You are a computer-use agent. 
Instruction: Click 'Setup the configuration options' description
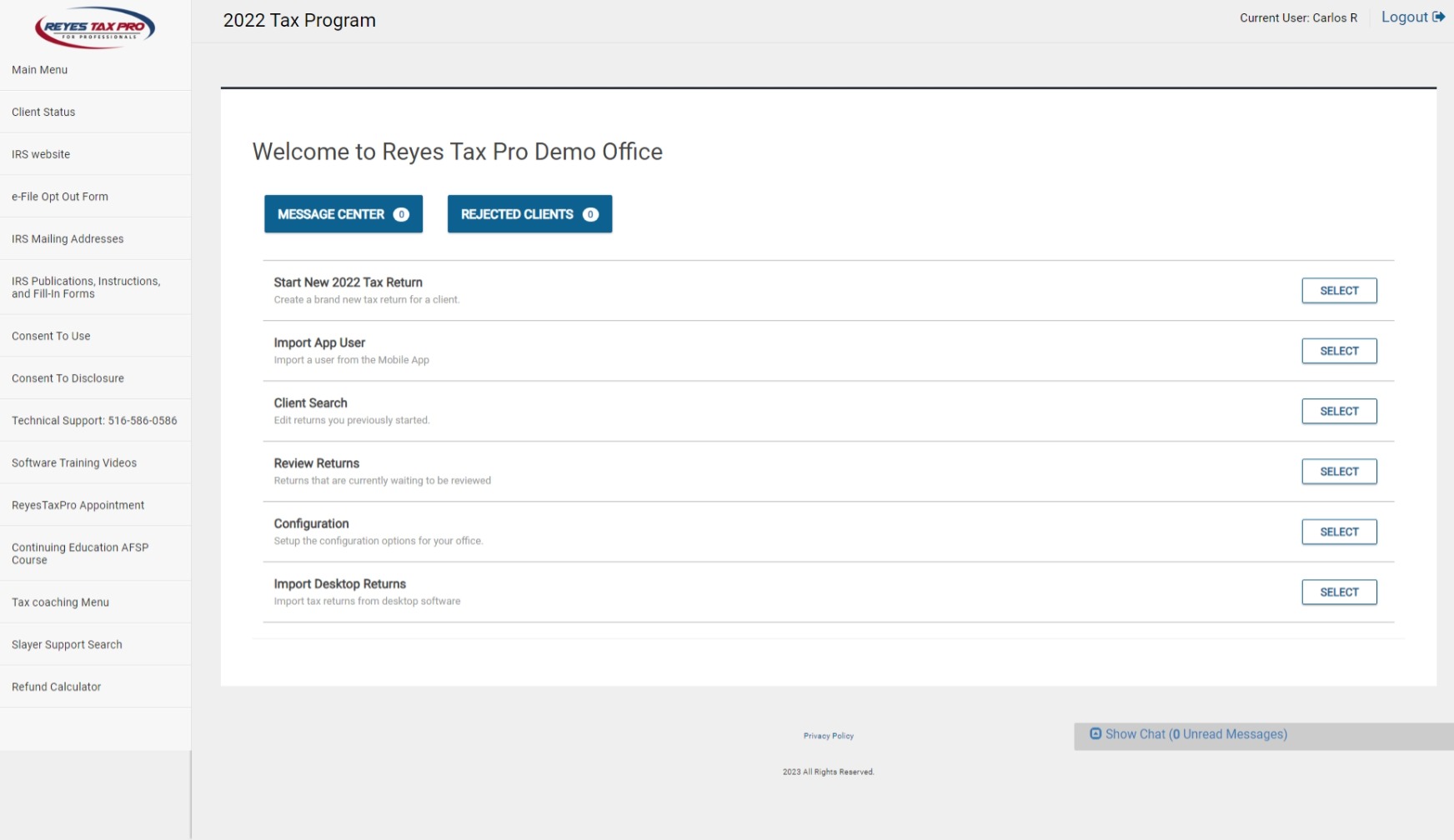click(379, 541)
